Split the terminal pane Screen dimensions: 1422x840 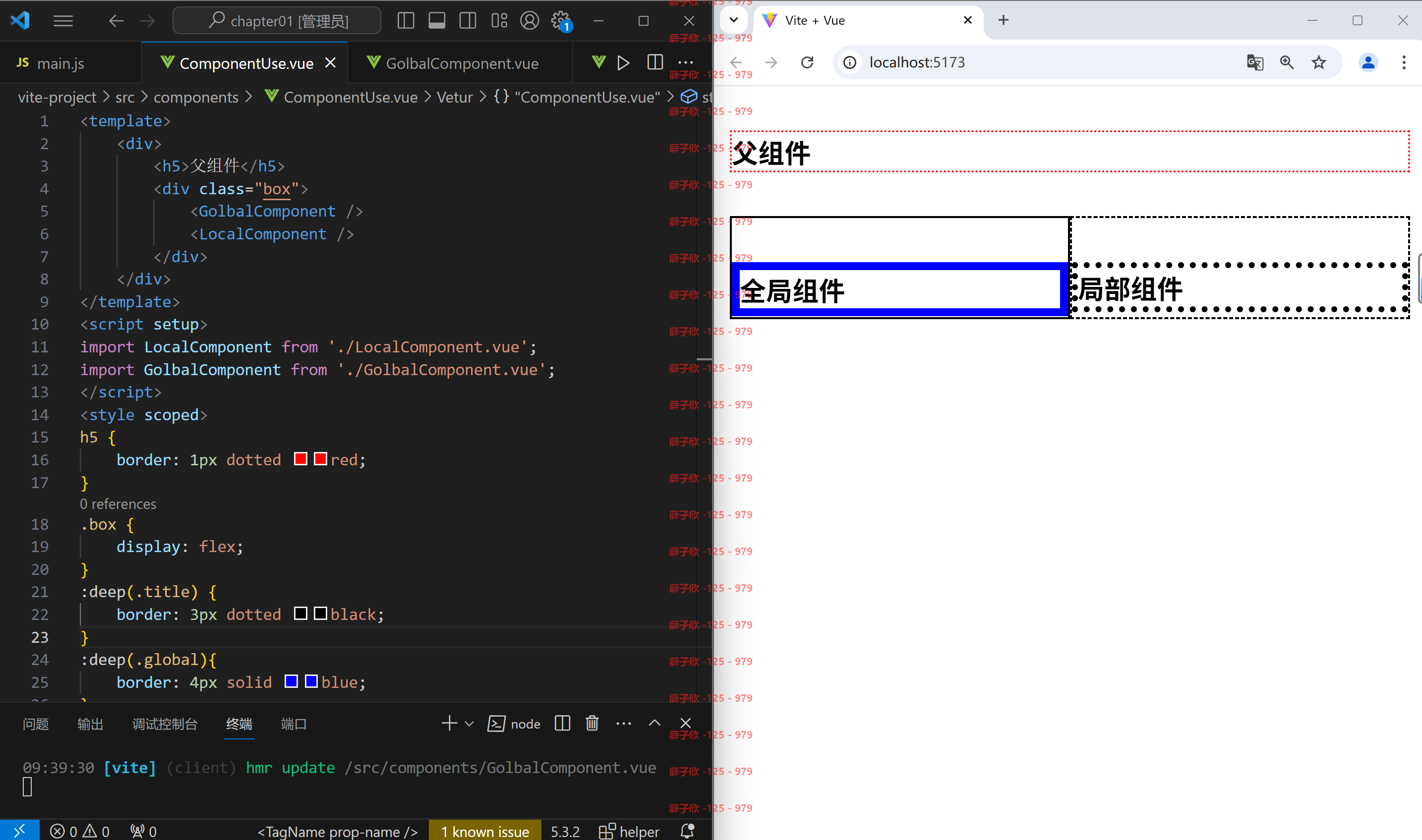(562, 724)
